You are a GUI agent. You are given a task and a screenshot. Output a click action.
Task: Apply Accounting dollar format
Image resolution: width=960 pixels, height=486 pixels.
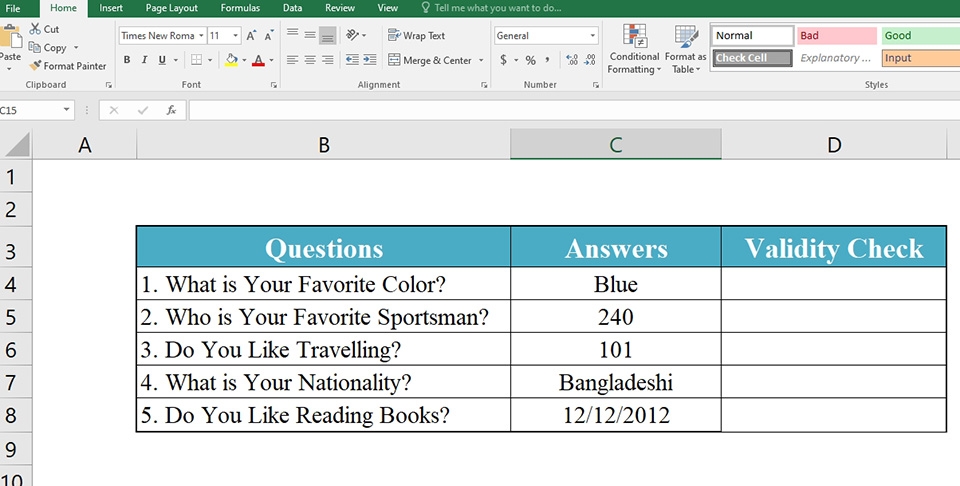click(503, 60)
